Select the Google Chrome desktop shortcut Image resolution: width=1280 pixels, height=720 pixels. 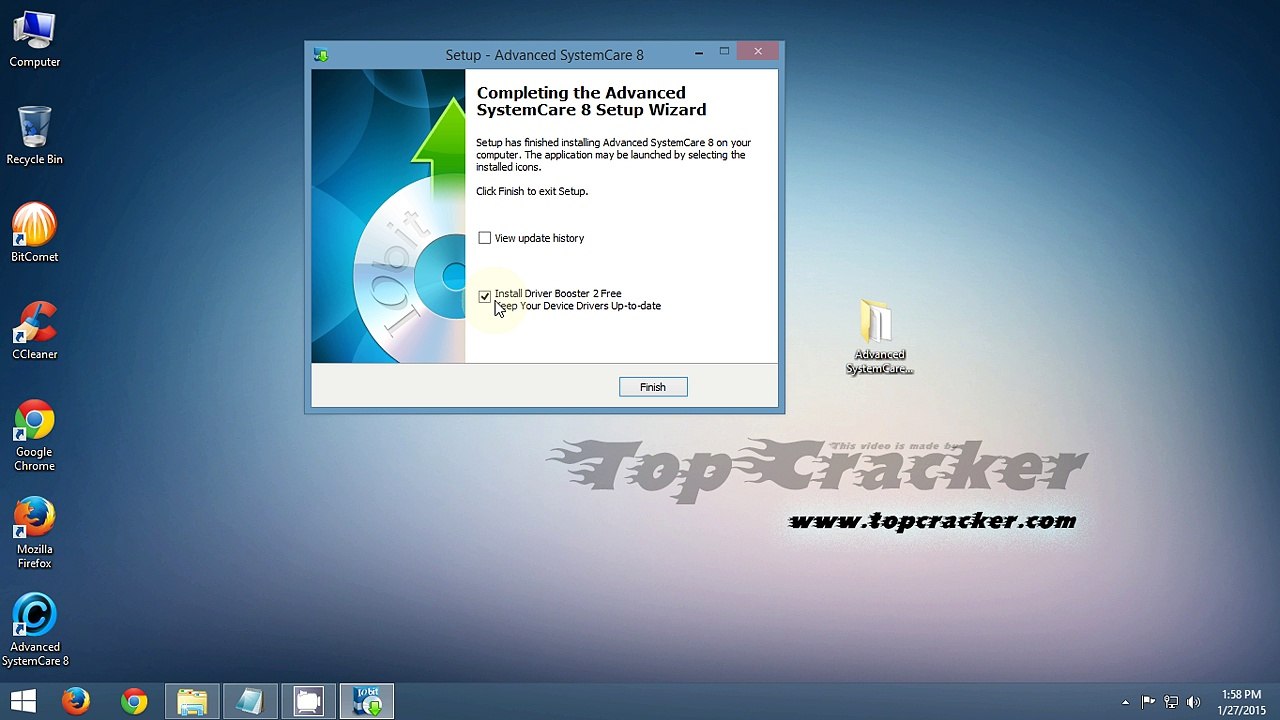coord(35,436)
